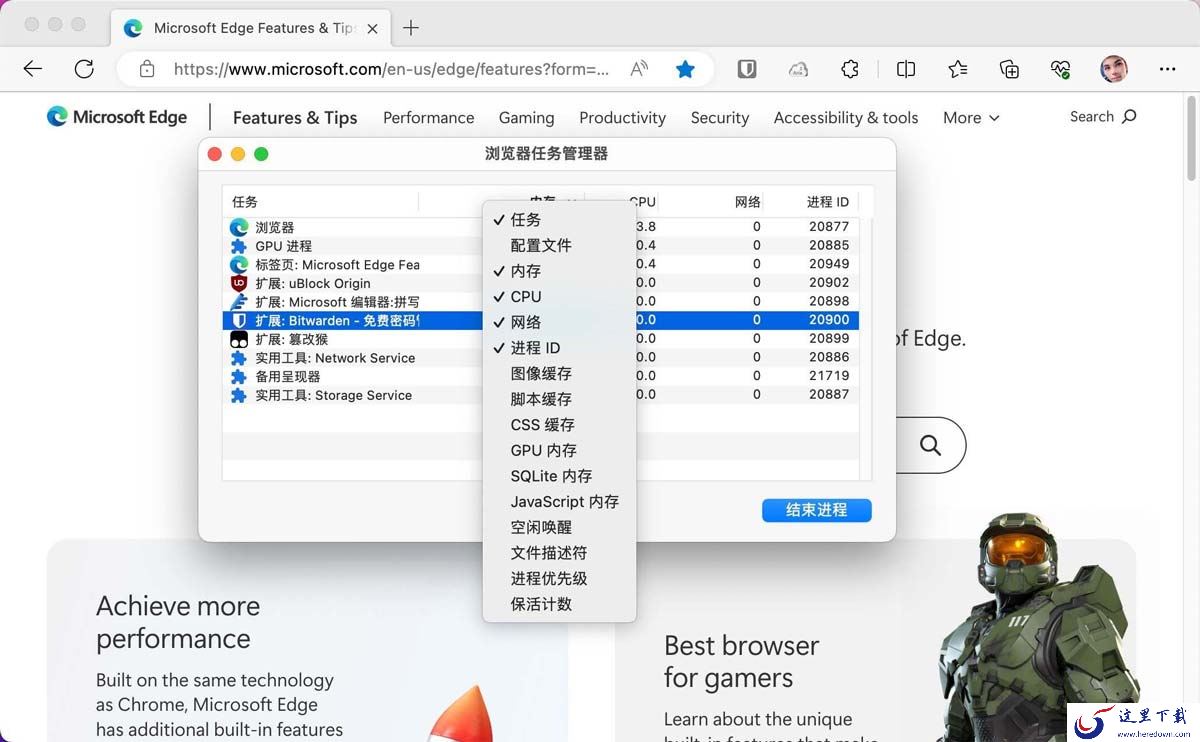This screenshot has width=1200, height=742.
Task: Open the Productivity navigation link
Action: click(x=622, y=117)
